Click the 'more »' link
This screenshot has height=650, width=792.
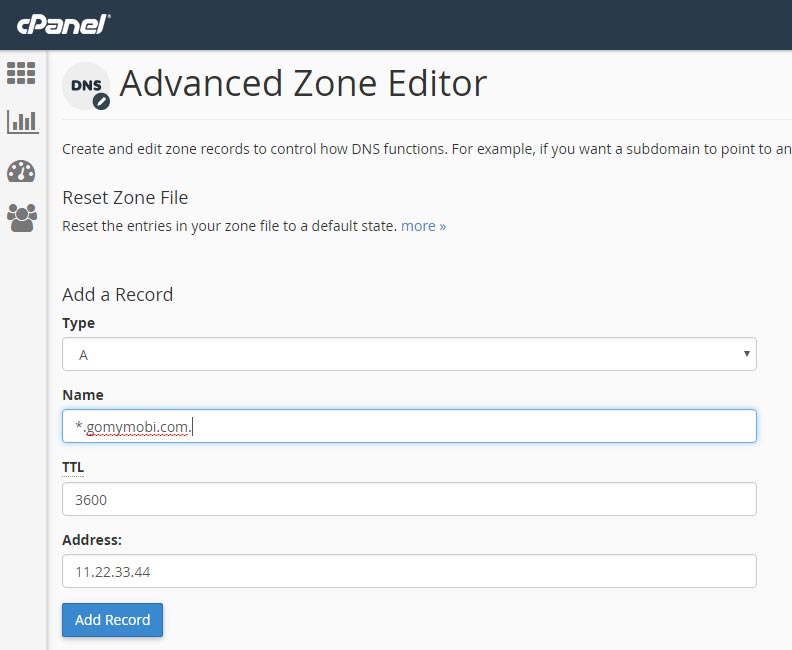(423, 226)
